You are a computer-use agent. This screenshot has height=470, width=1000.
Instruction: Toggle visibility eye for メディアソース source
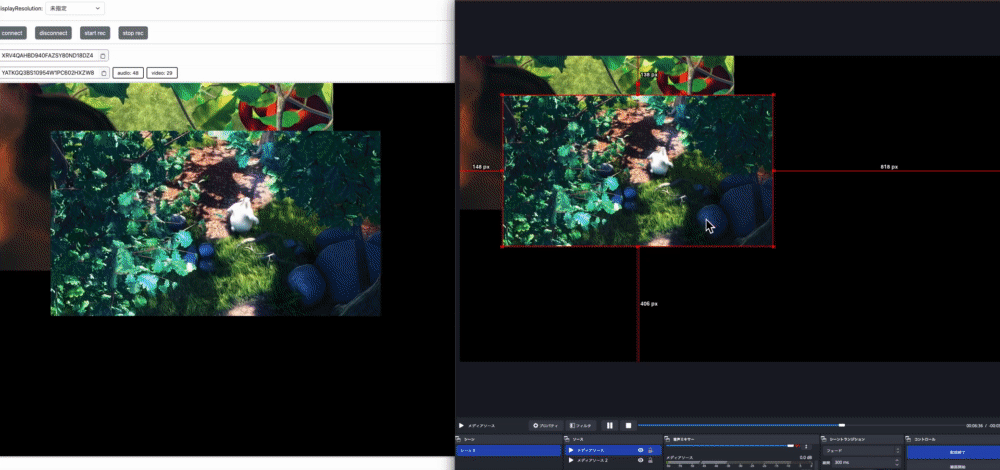pos(641,450)
